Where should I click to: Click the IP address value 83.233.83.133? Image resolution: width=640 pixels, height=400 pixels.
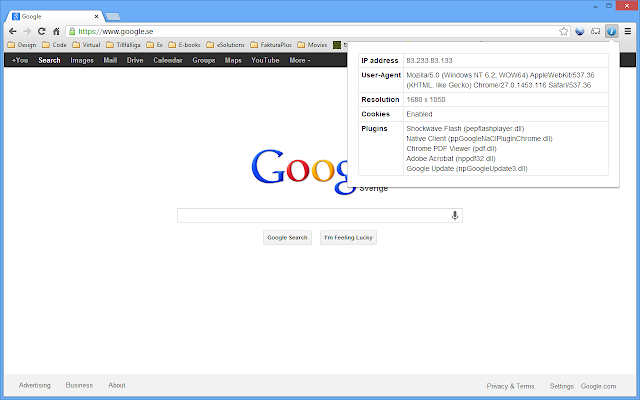click(429, 60)
